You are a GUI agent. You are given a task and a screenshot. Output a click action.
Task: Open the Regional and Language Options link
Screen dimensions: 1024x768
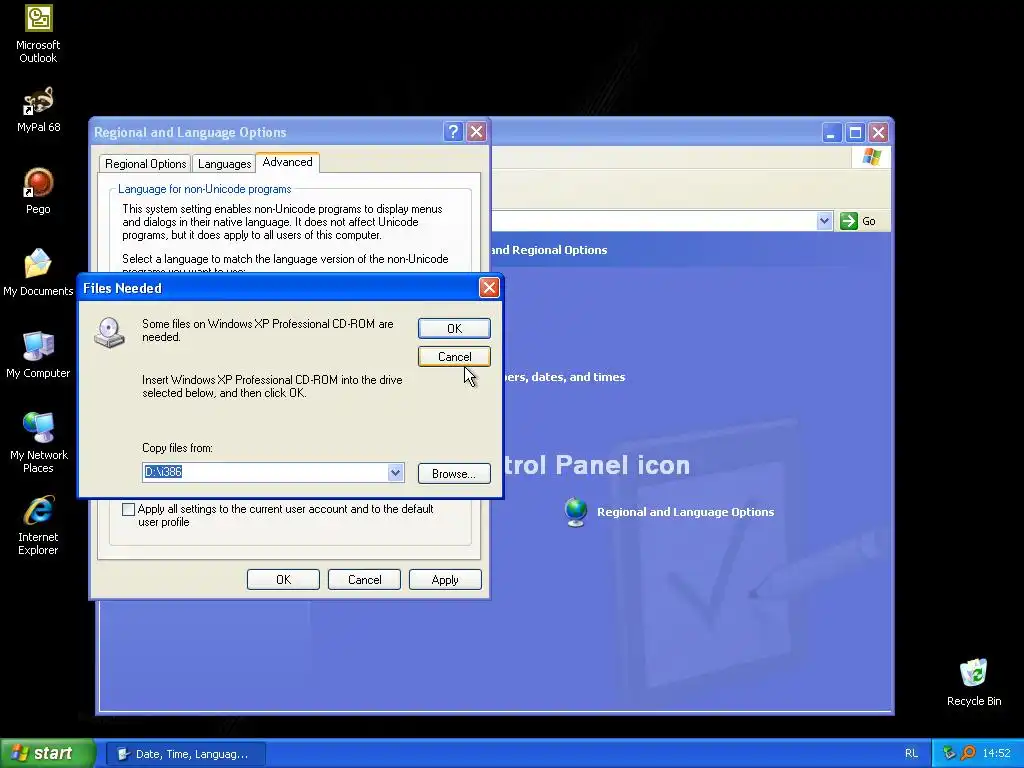[685, 512]
